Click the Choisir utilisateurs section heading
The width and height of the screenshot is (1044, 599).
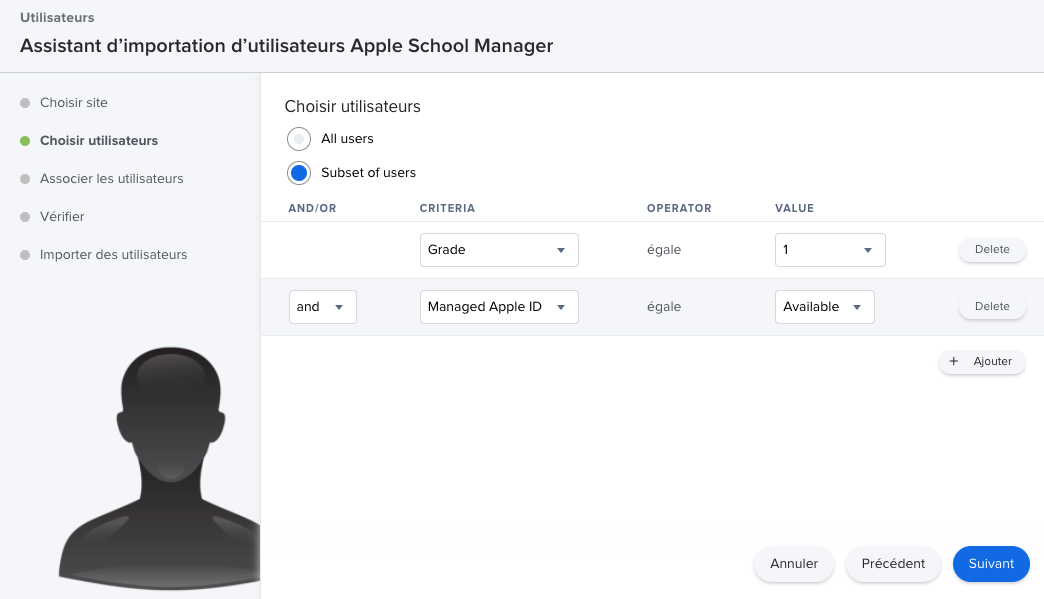[x=352, y=106]
